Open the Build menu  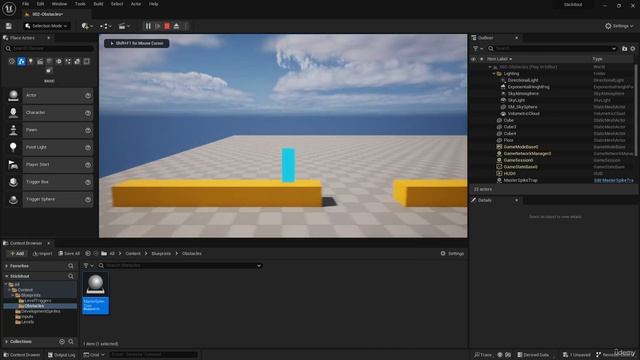98,4
